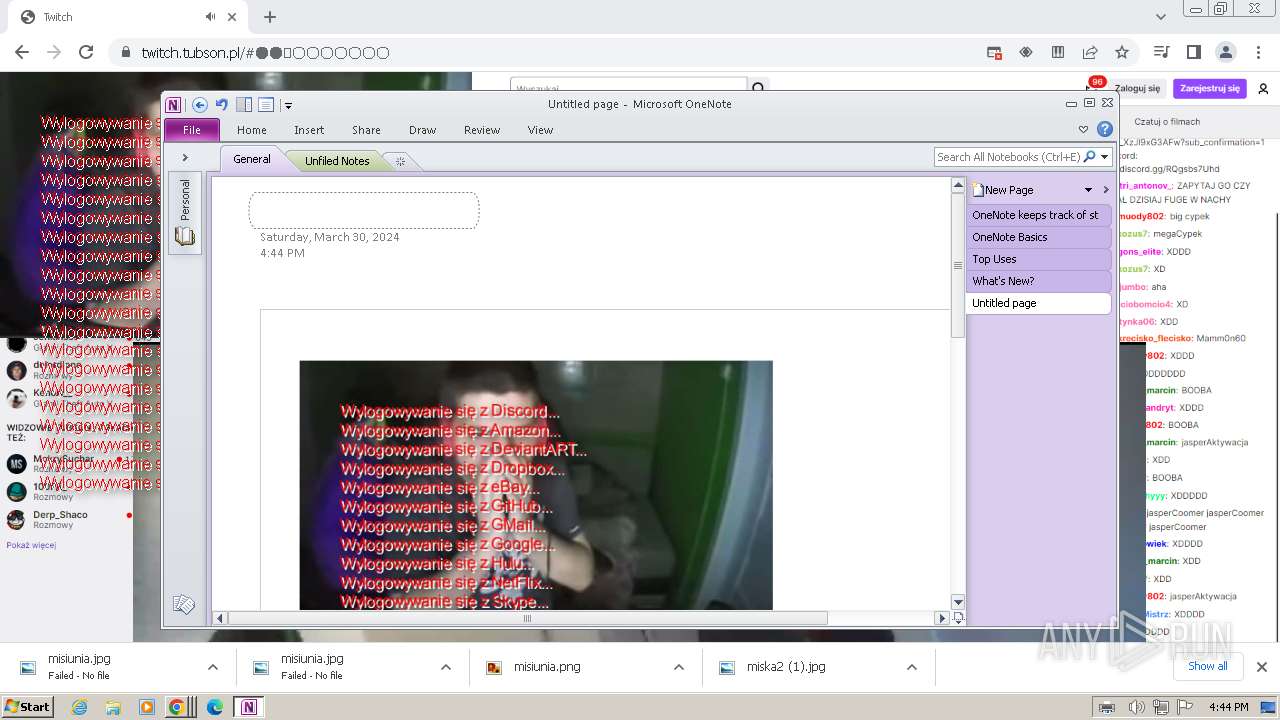The width and height of the screenshot is (1280, 720).
Task: Open the File tab in OneNote
Action: (192, 130)
